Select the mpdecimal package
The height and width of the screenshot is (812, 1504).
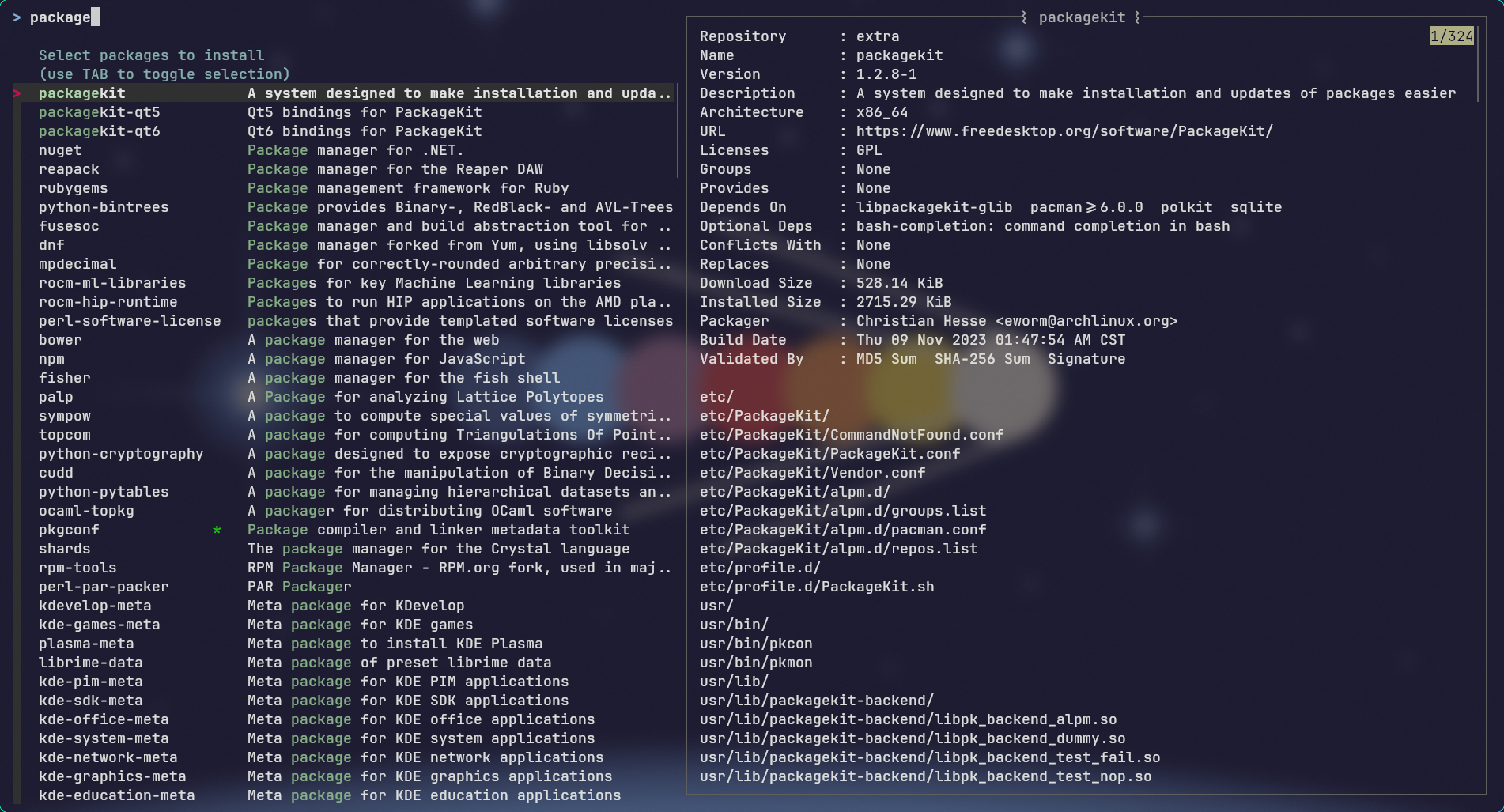343,264
